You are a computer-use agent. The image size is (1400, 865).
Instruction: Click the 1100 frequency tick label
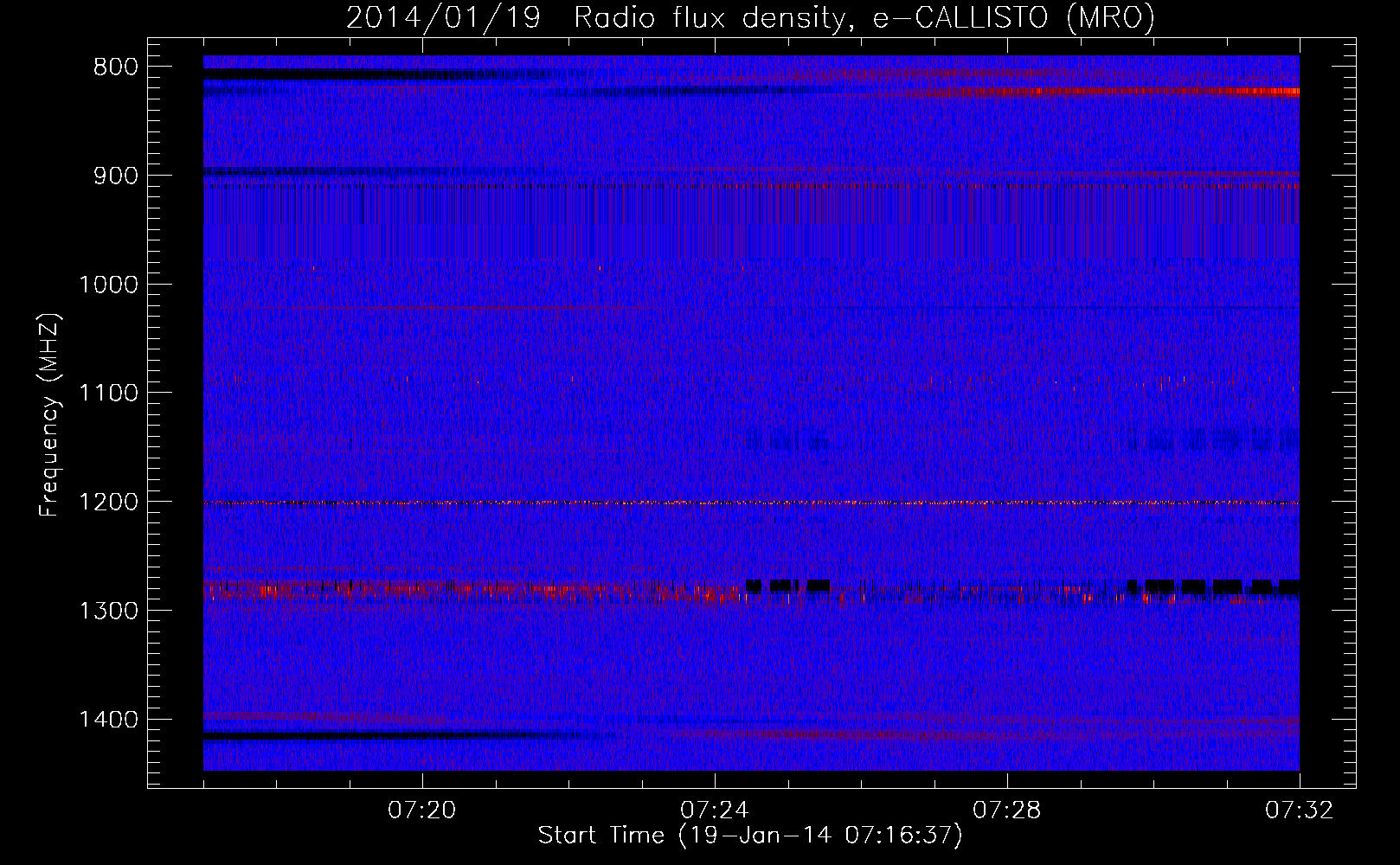point(108,394)
